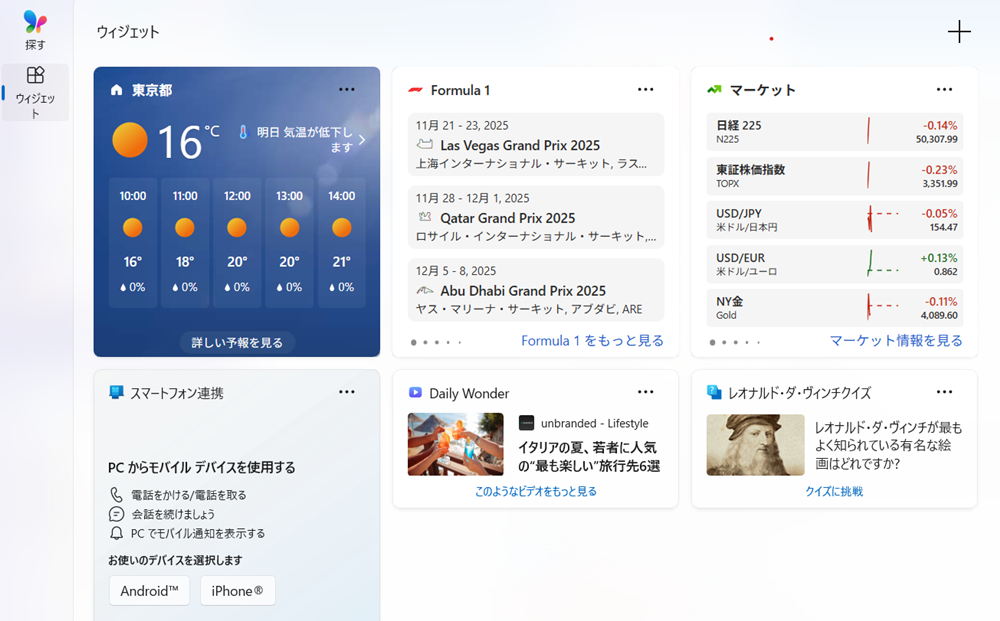Image resolution: width=1000 pixels, height=621 pixels.
Task: Open the マーケット widget options menu
Action: click(944, 89)
